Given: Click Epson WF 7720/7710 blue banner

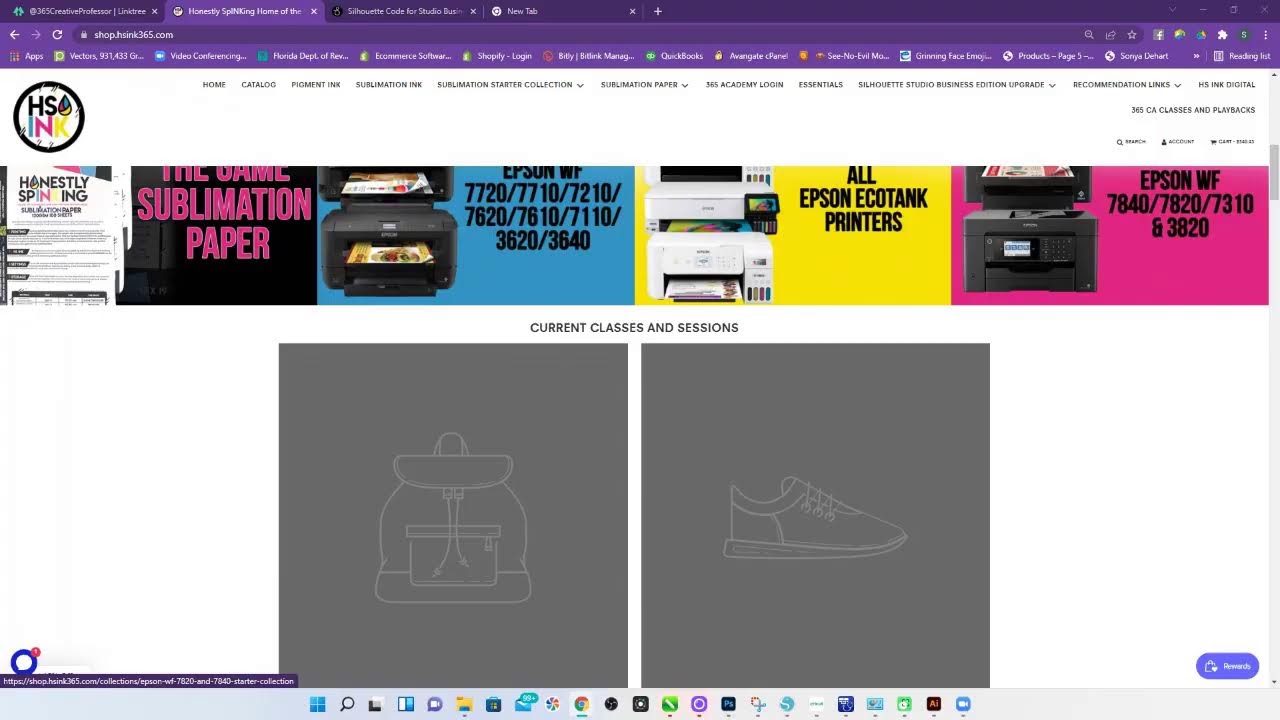Looking at the screenshot, I should point(476,235).
